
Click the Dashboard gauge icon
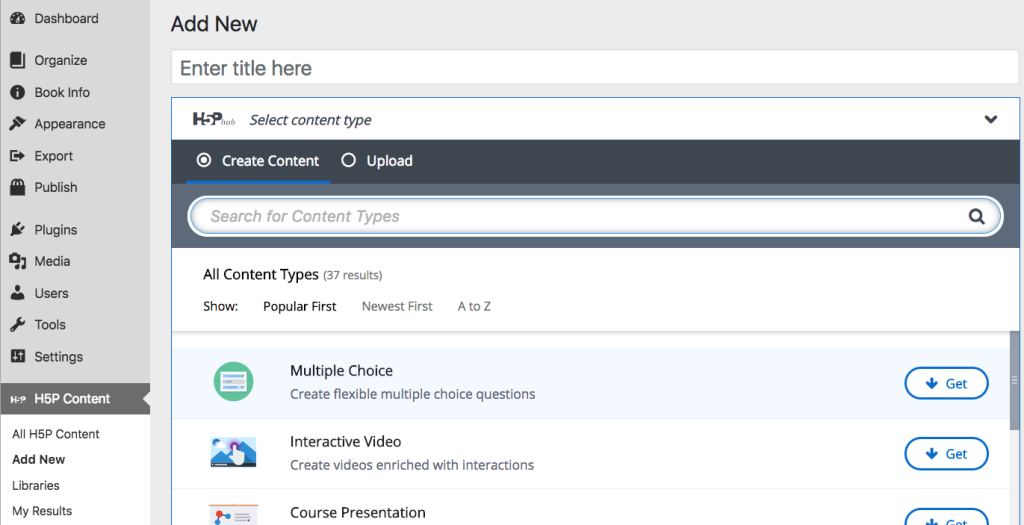[18, 19]
